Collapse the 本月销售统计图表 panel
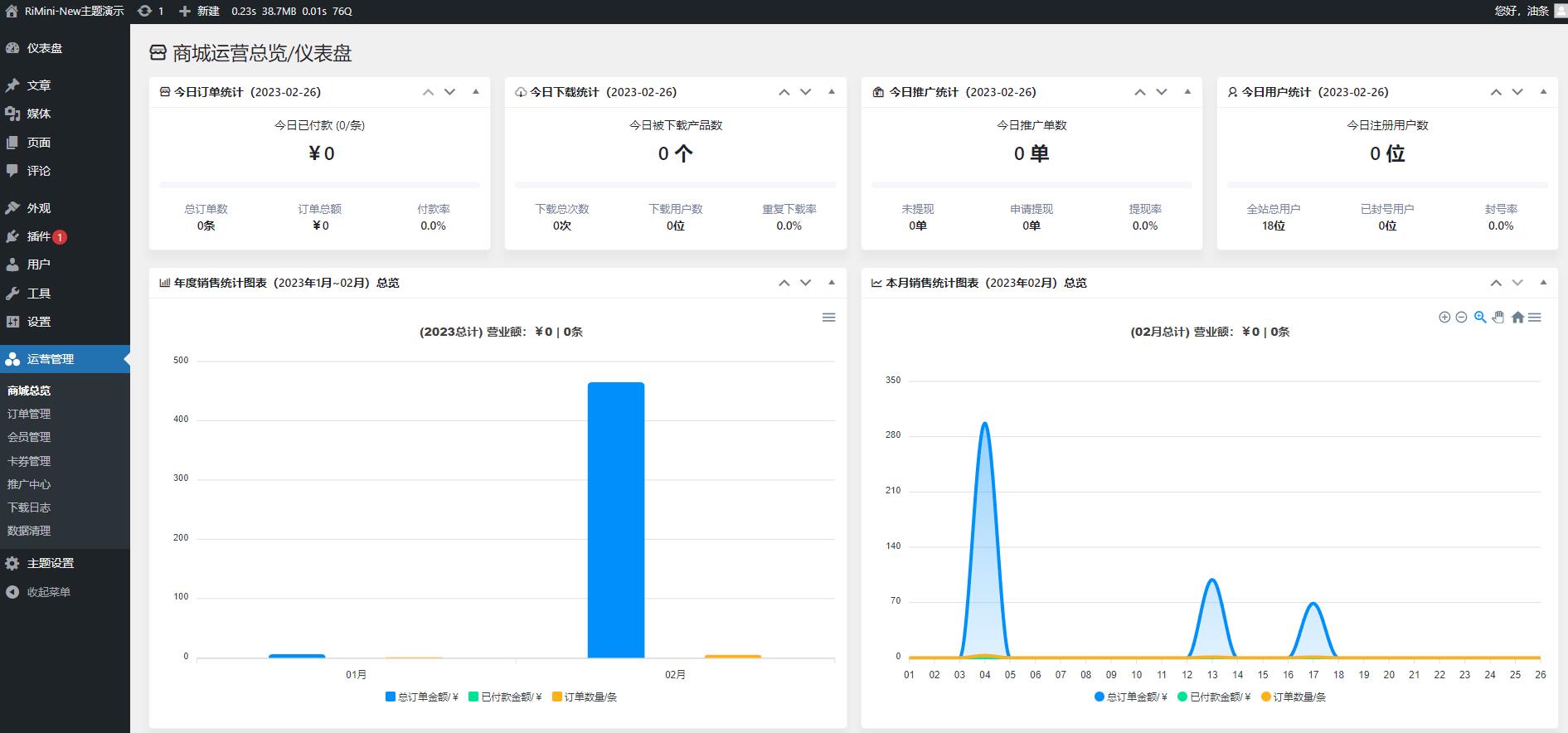 [1543, 283]
